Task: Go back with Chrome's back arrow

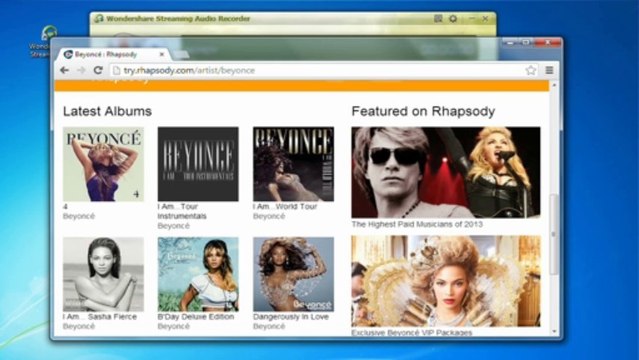Action: (x=64, y=70)
